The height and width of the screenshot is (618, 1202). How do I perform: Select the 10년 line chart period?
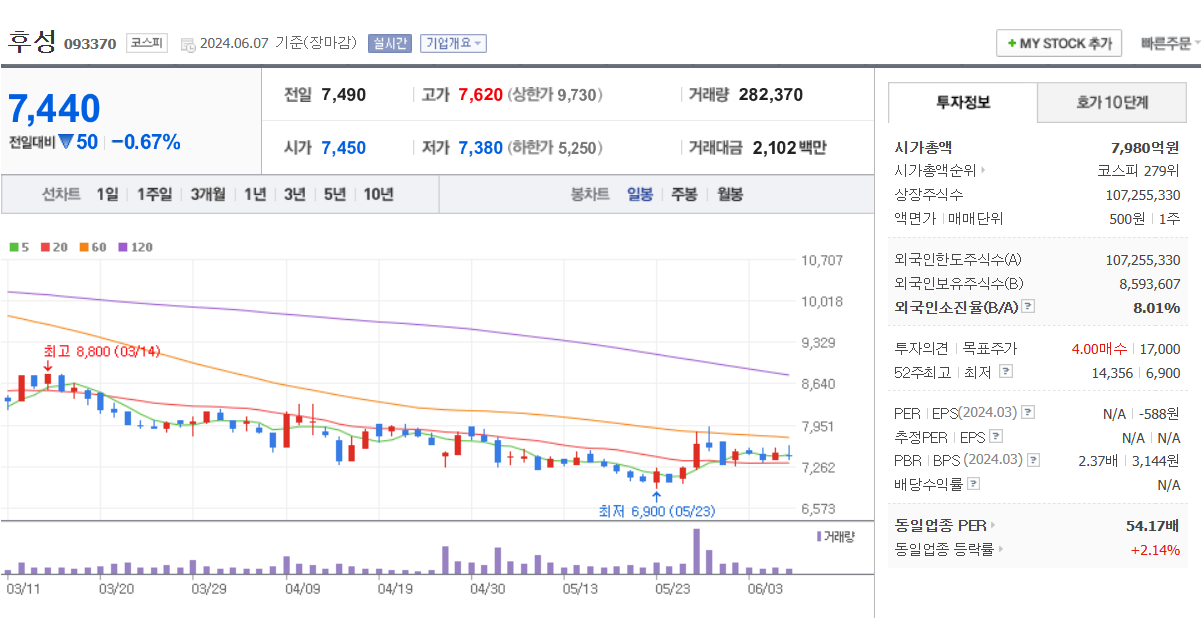pos(378,194)
